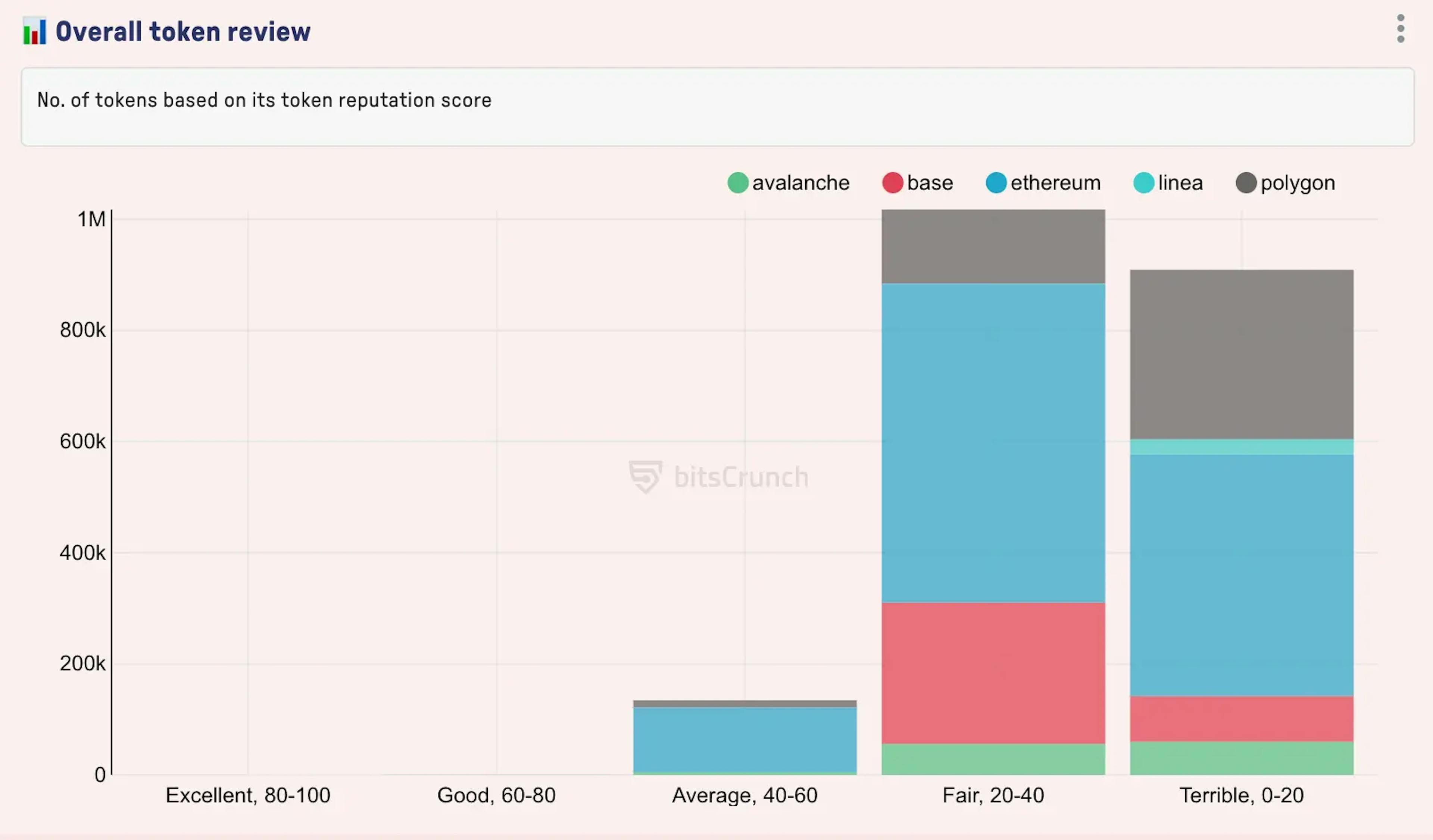
Task: Click the green avalanche legend dot
Action: click(737, 183)
